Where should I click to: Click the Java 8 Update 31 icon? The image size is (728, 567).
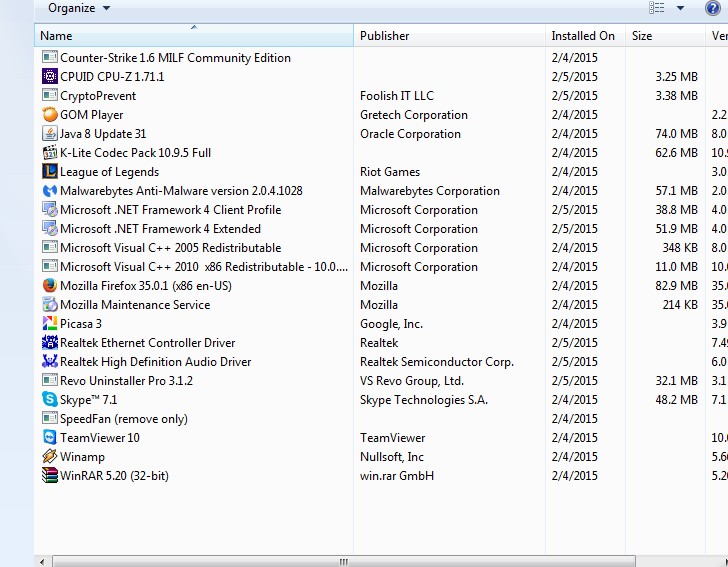coord(50,134)
